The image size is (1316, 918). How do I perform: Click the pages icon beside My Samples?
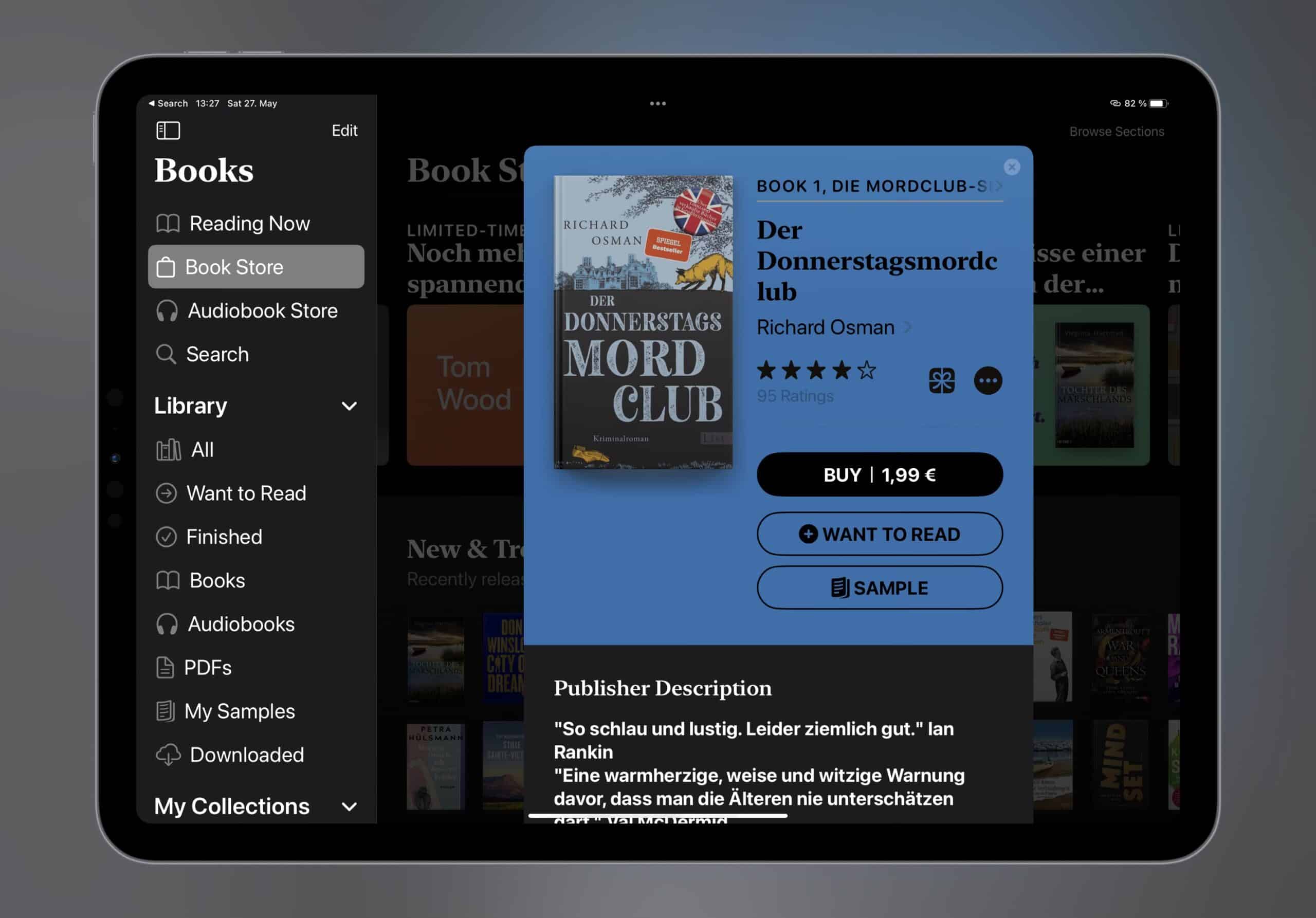point(165,711)
